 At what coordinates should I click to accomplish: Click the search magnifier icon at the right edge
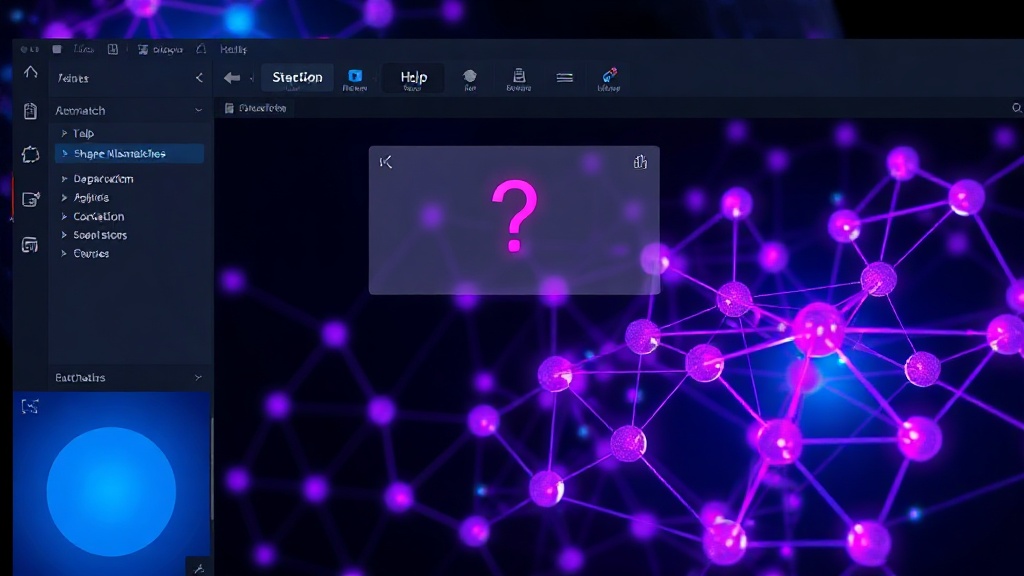click(x=1017, y=108)
